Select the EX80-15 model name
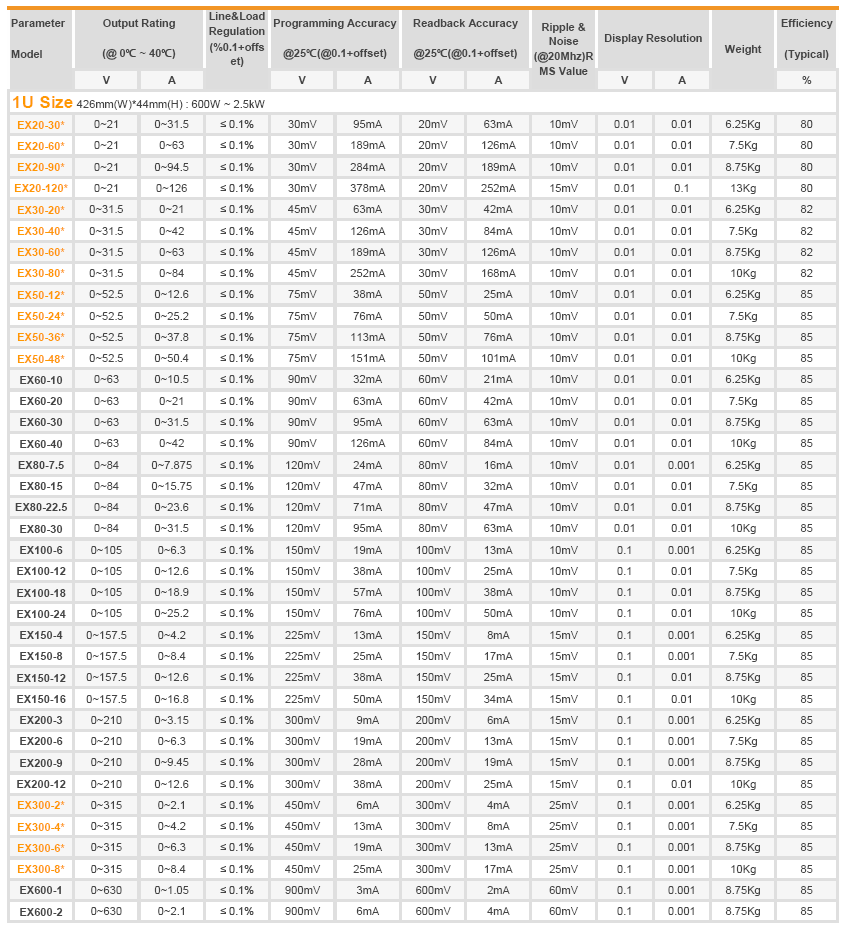Viewport: 843px width, 928px height. pyautogui.click(x=41, y=486)
